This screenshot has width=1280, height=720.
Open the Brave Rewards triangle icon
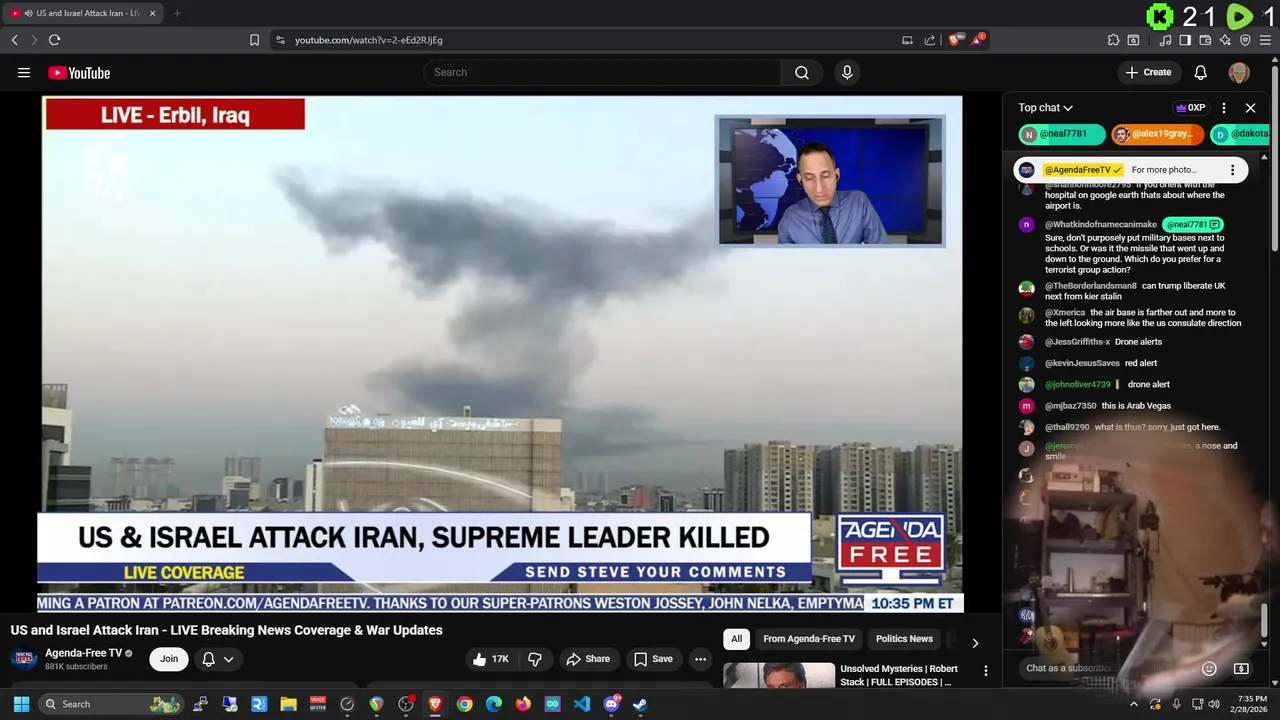(x=977, y=40)
